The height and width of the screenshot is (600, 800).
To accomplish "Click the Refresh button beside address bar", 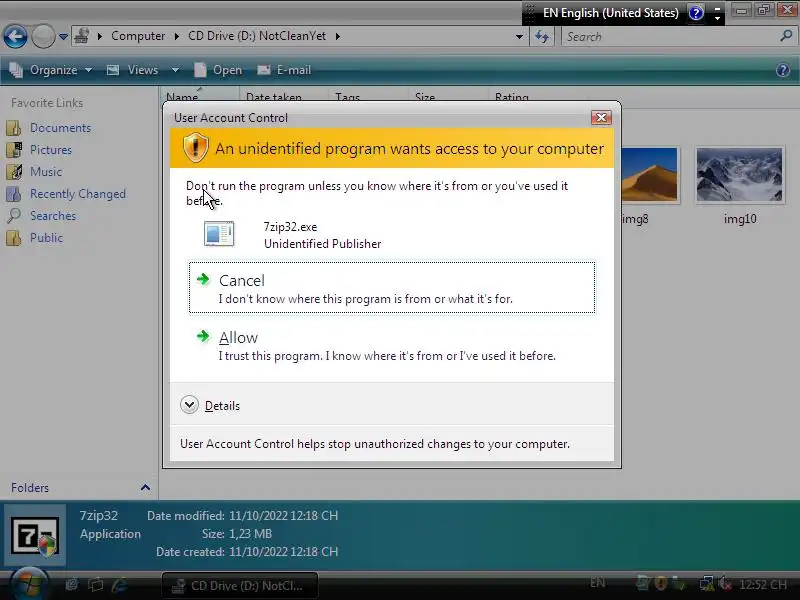I will click(x=542, y=37).
